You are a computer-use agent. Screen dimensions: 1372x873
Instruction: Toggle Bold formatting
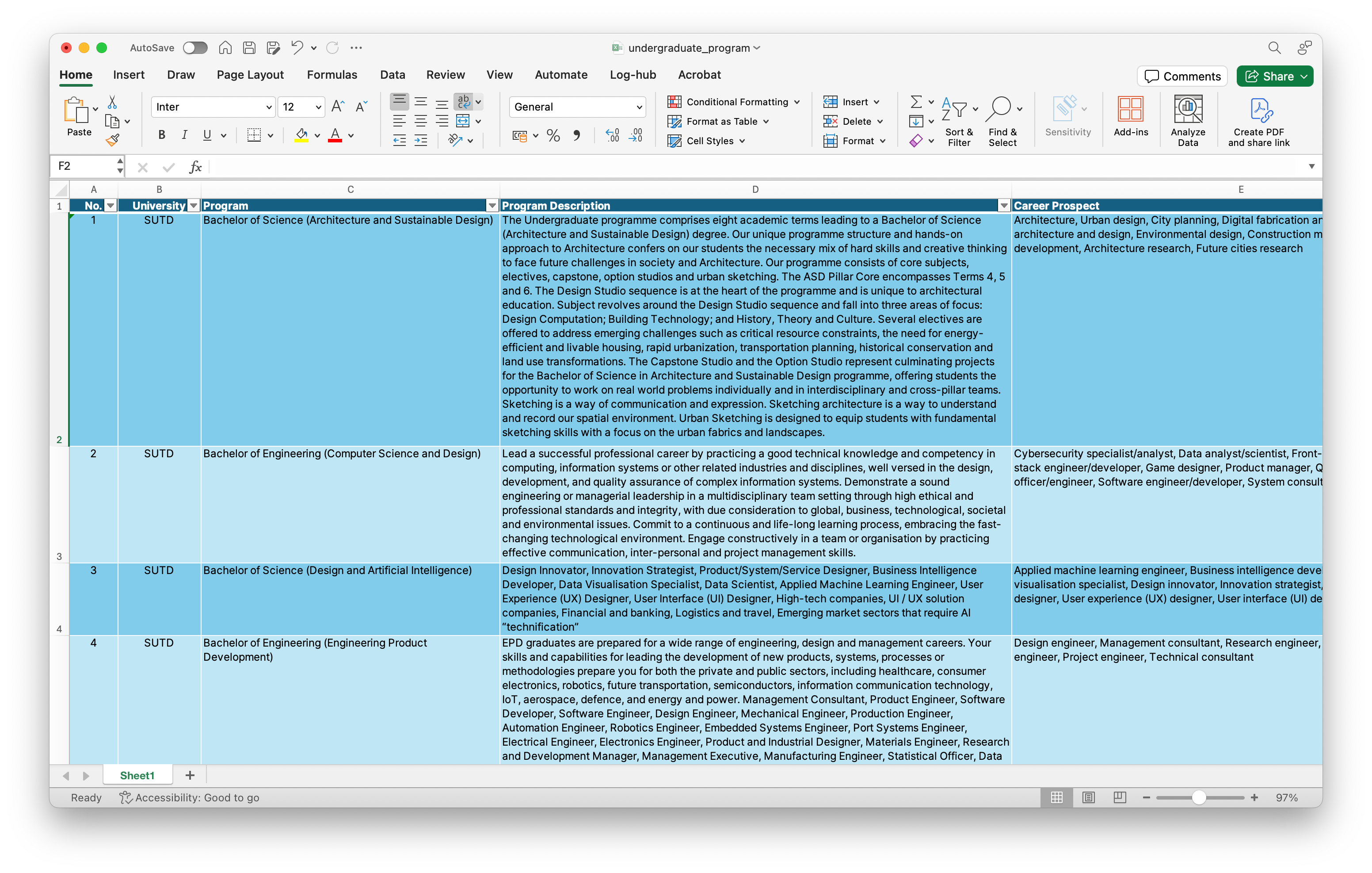click(162, 135)
